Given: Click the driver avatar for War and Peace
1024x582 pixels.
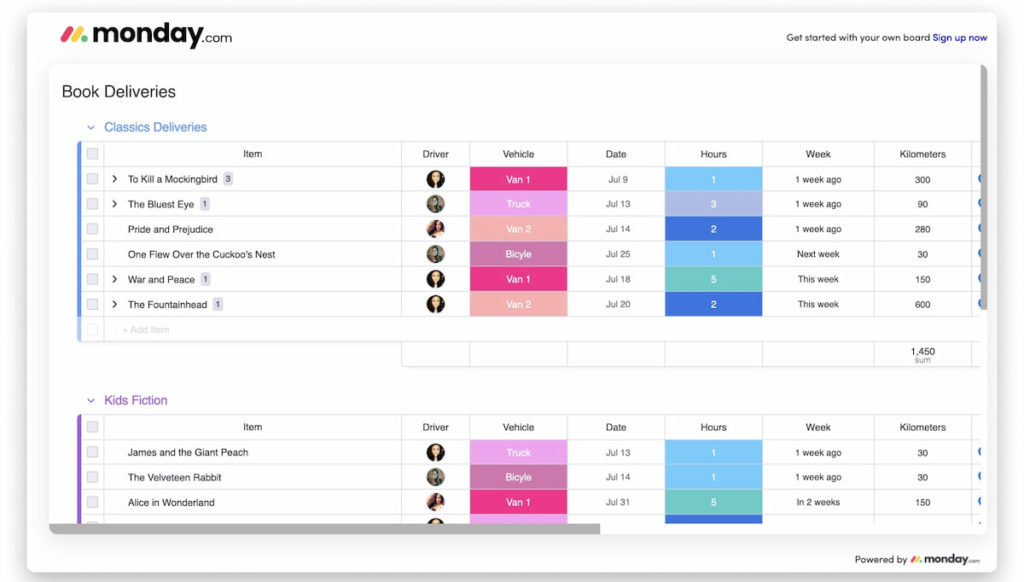Looking at the screenshot, I should tap(435, 278).
